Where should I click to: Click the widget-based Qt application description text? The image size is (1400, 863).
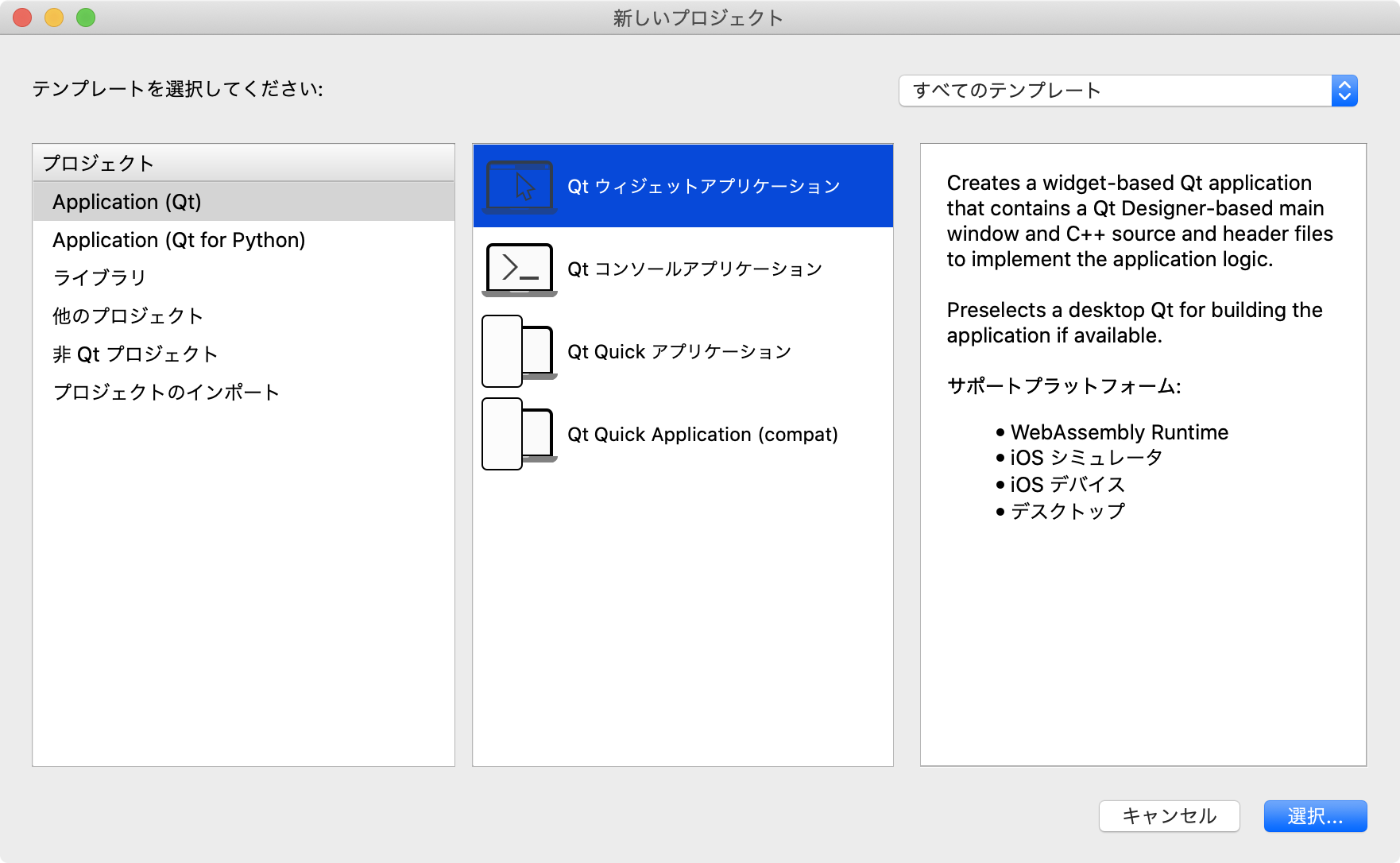[1139, 221]
